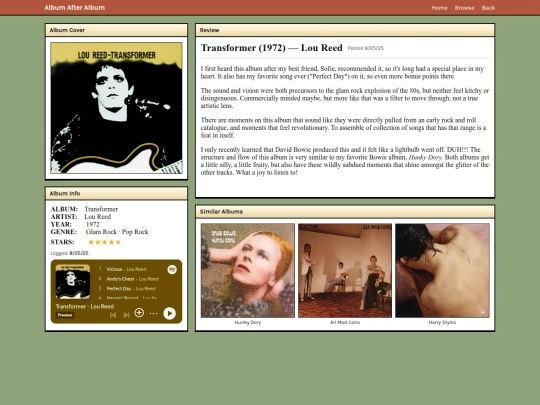The width and height of the screenshot is (540, 405).
Task: Click the review title Transformer (1972) — Lou Reed
Action: click(x=272, y=48)
